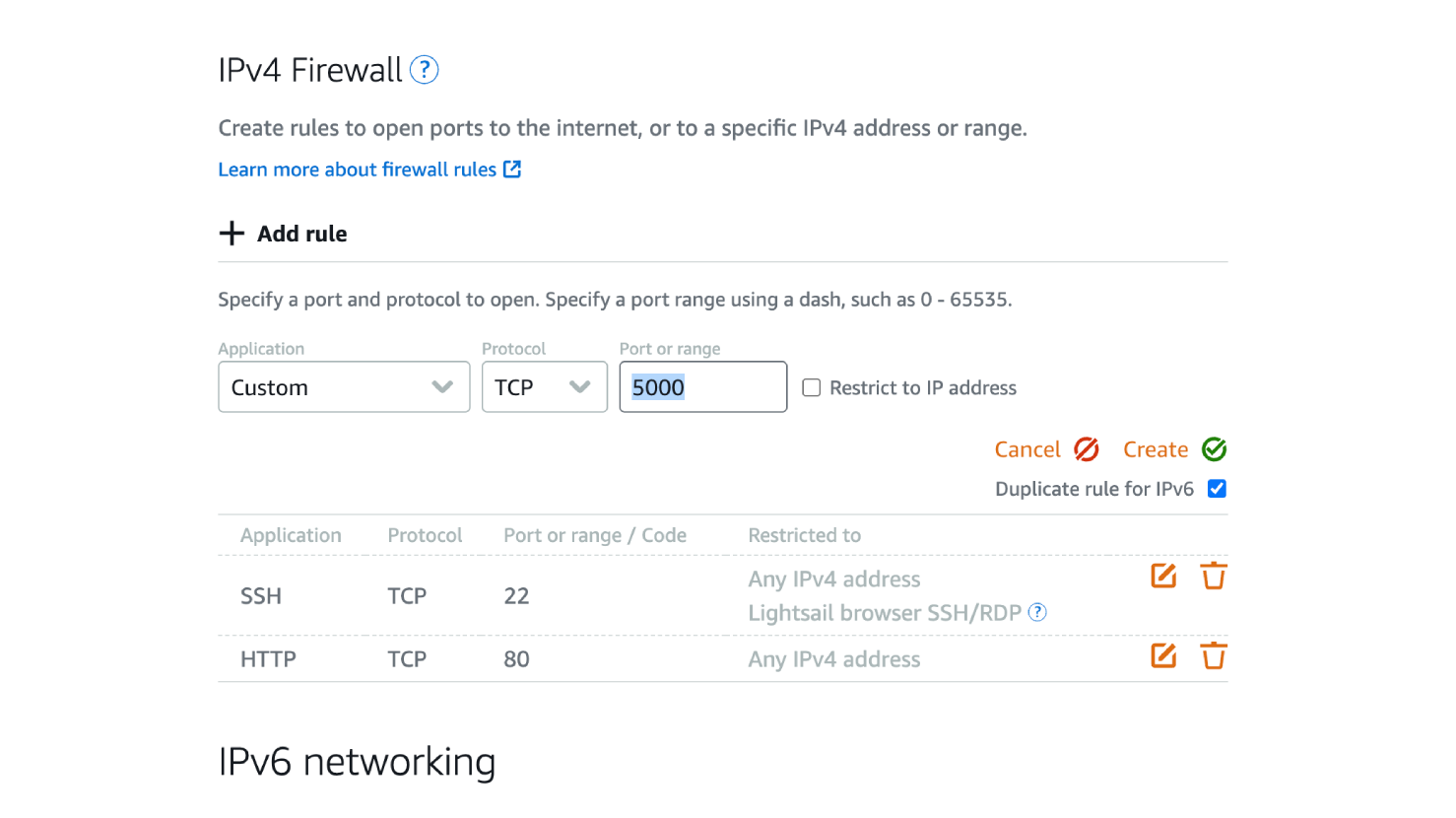This screenshot has width=1456, height=818.
Task: Click the Cancel text button
Action: point(1027,449)
